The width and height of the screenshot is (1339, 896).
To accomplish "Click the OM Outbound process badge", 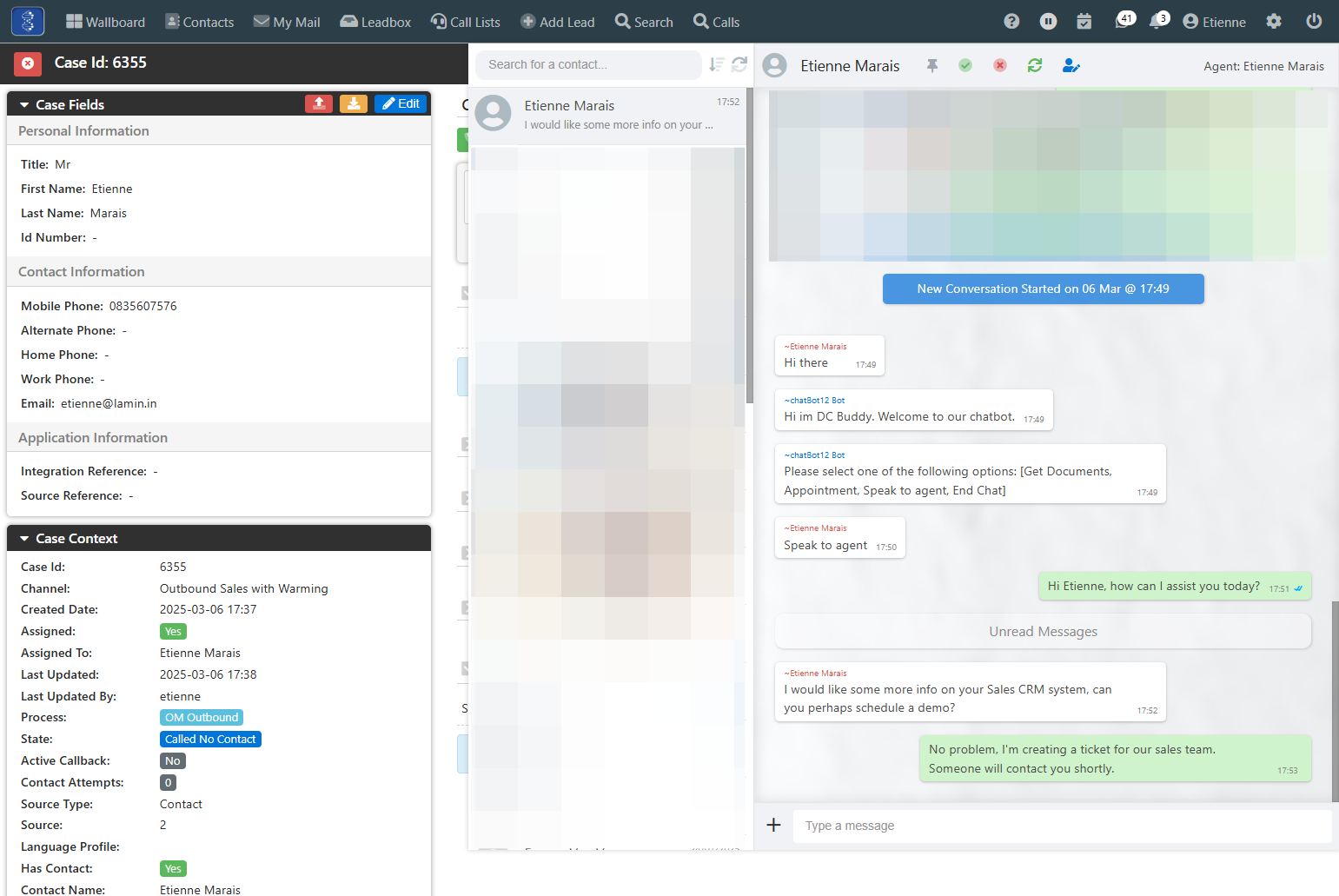I will [202, 717].
